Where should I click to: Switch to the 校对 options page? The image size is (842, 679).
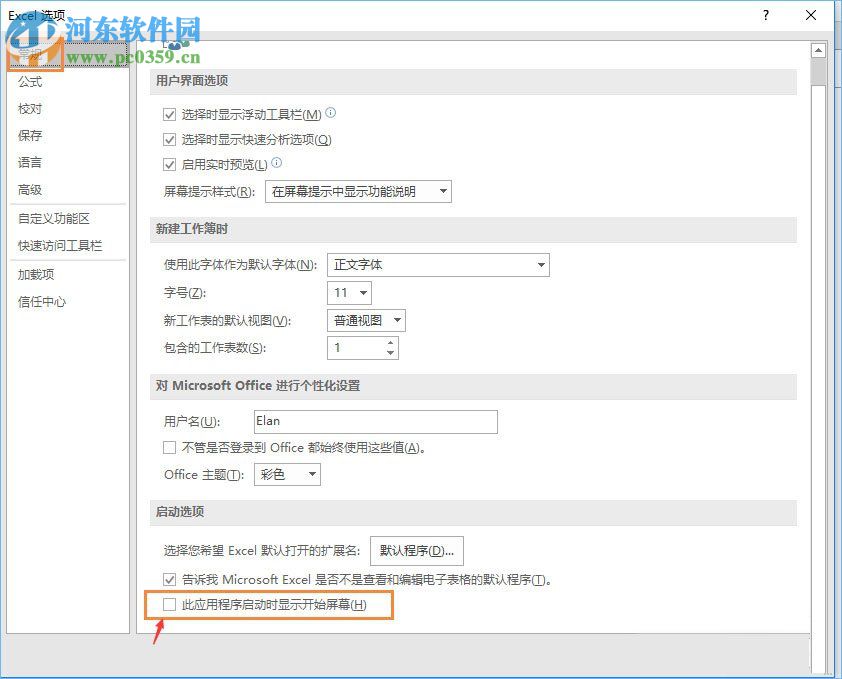(x=29, y=109)
